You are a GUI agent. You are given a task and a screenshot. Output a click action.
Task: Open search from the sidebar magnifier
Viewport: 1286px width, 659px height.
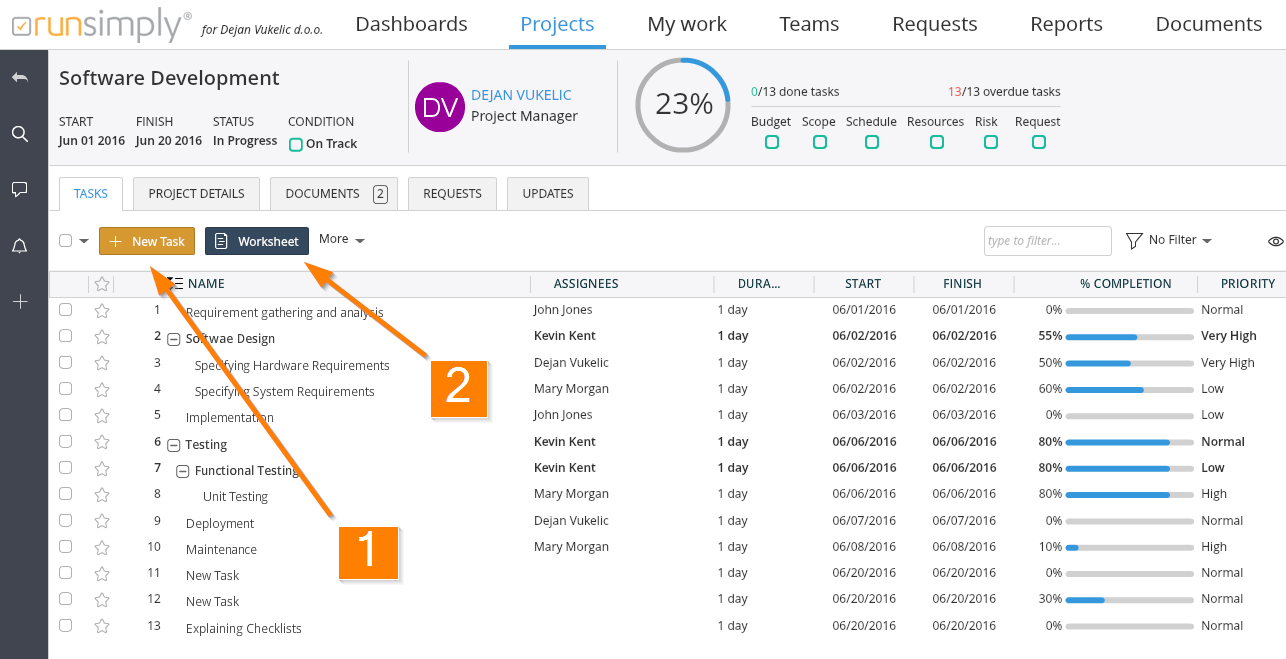[20, 134]
